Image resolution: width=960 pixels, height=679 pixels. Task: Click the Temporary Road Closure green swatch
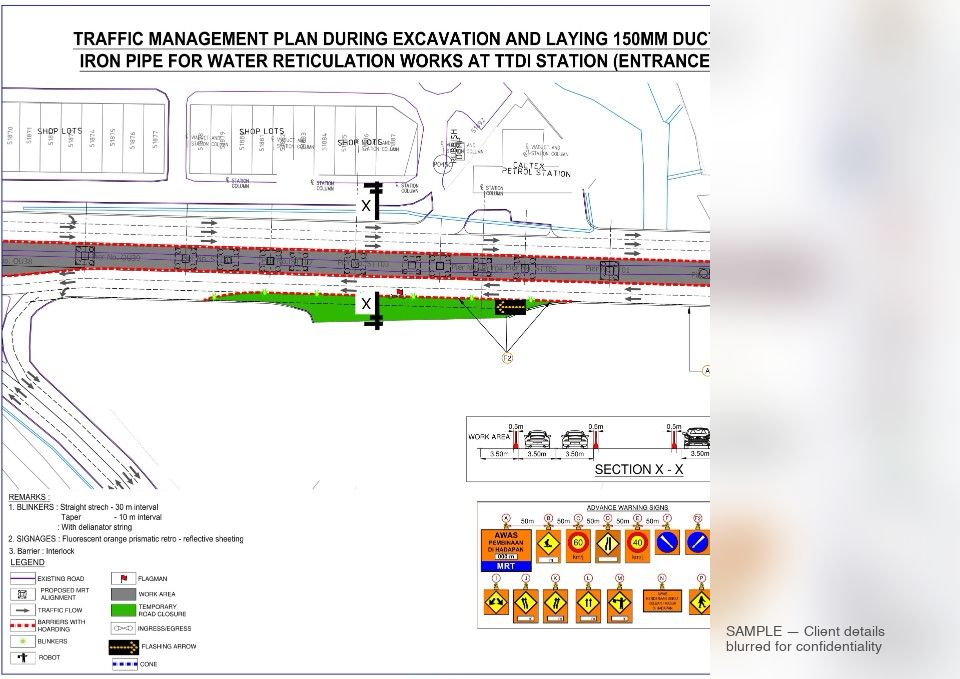pyautogui.click(x=122, y=610)
